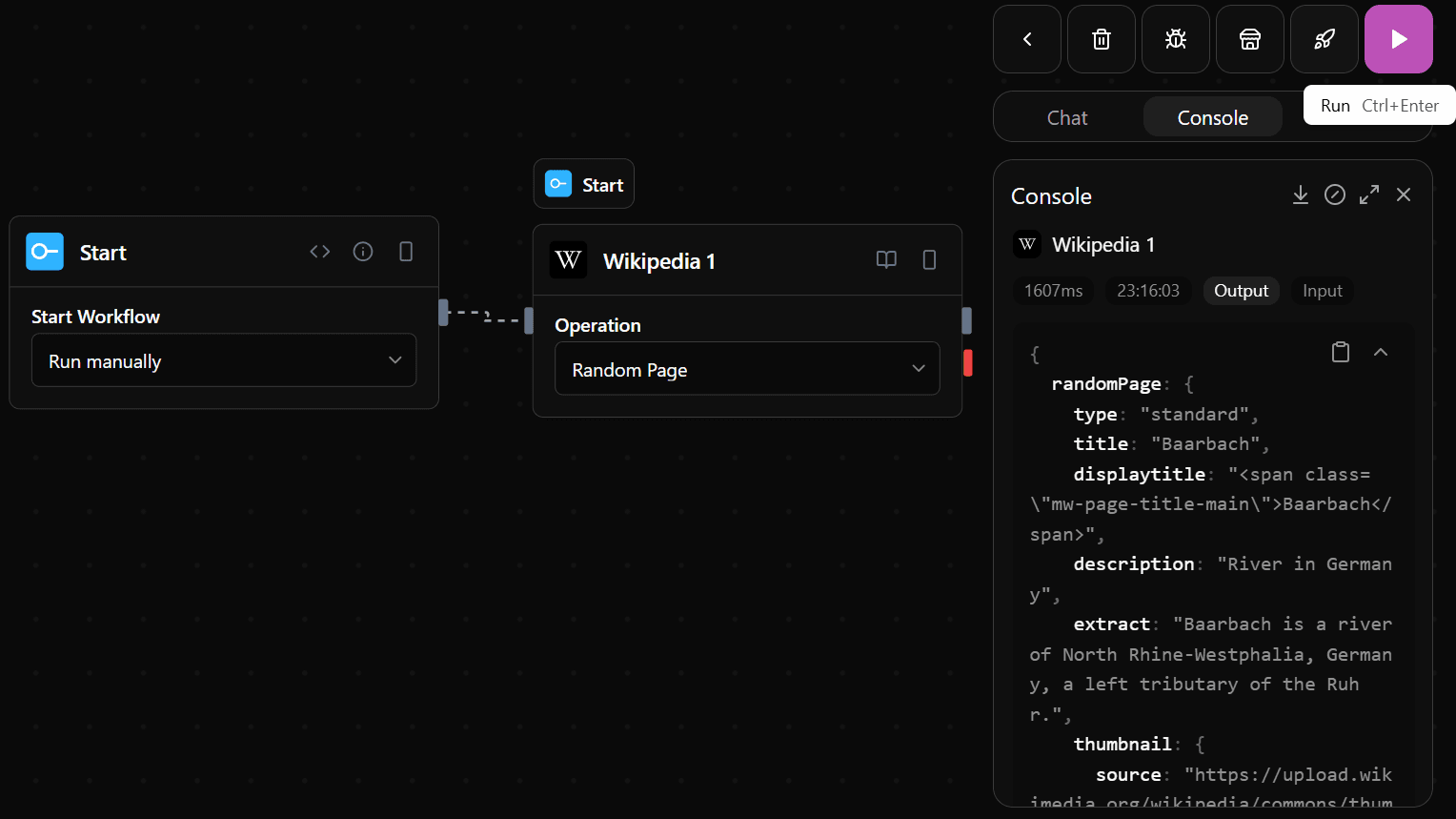Open the Start Workflow dropdown
This screenshot has width=1456, height=819.
click(224, 360)
